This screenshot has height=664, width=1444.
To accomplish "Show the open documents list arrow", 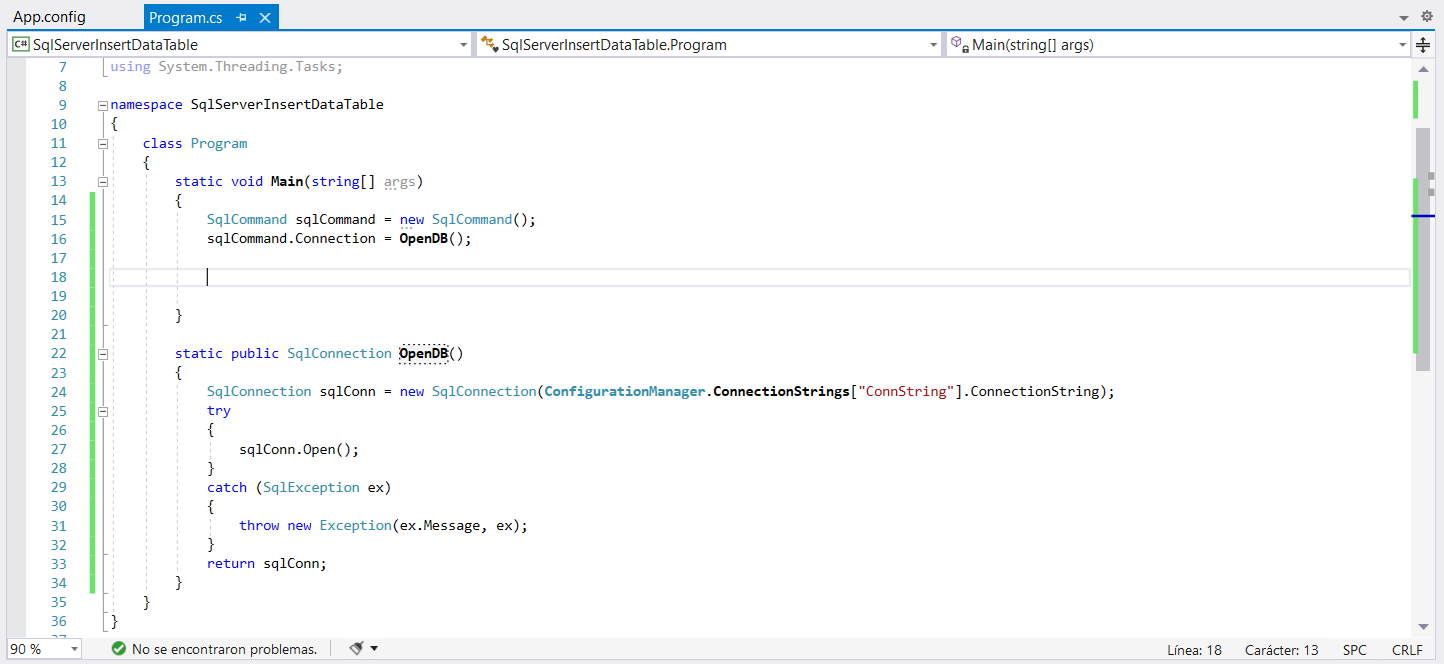I will click(x=1402, y=18).
